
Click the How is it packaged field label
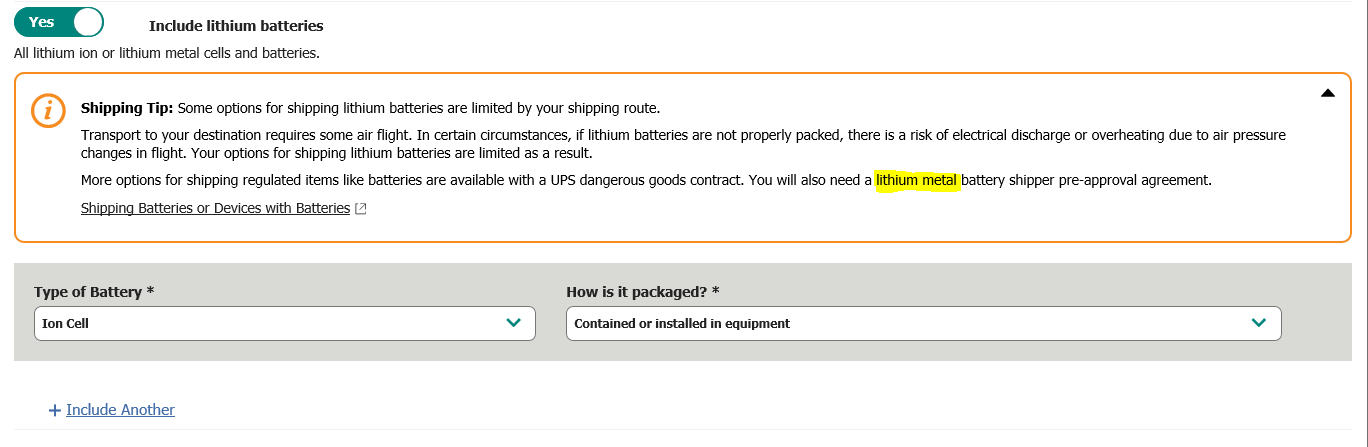(x=642, y=292)
